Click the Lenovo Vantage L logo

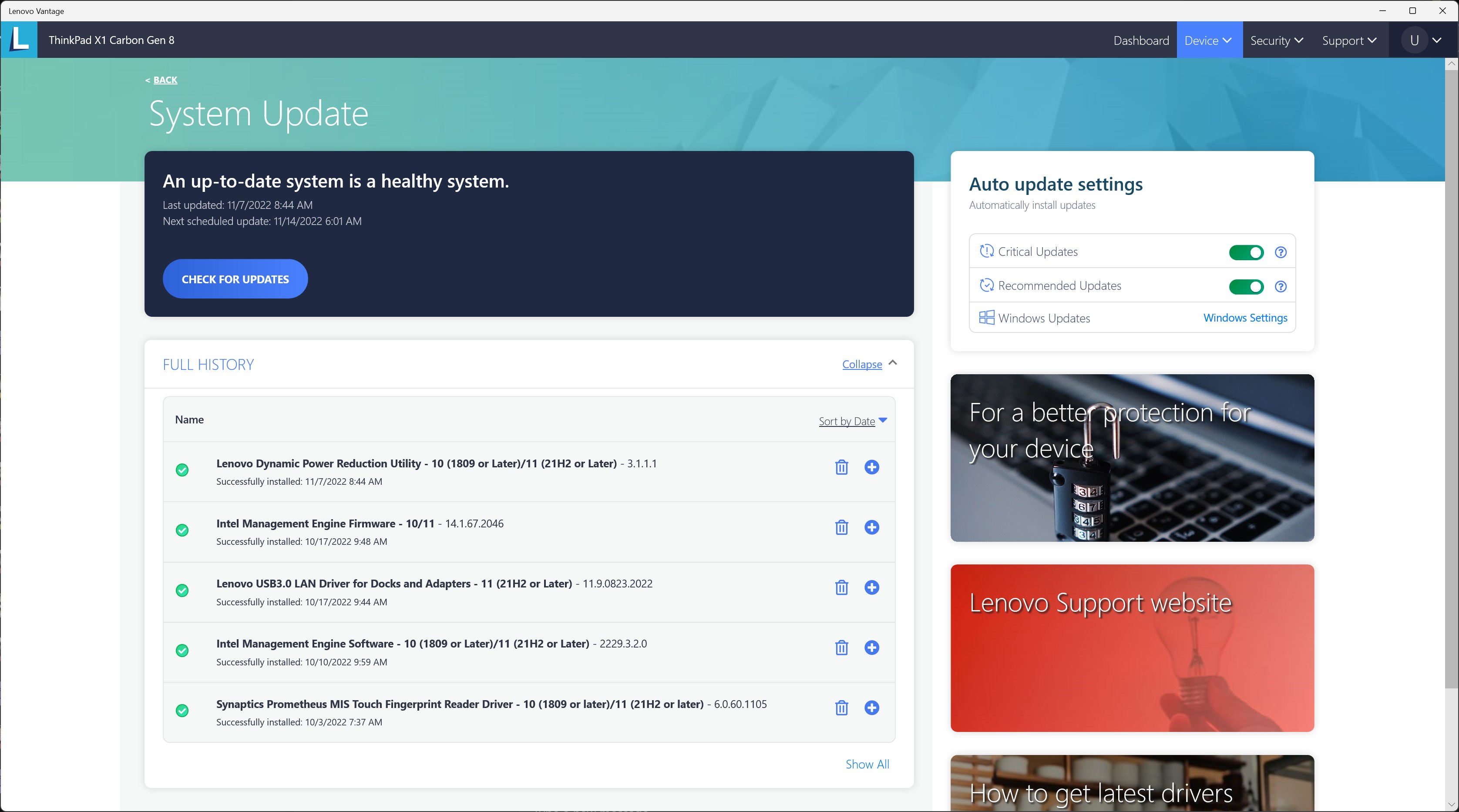click(x=19, y=40)
